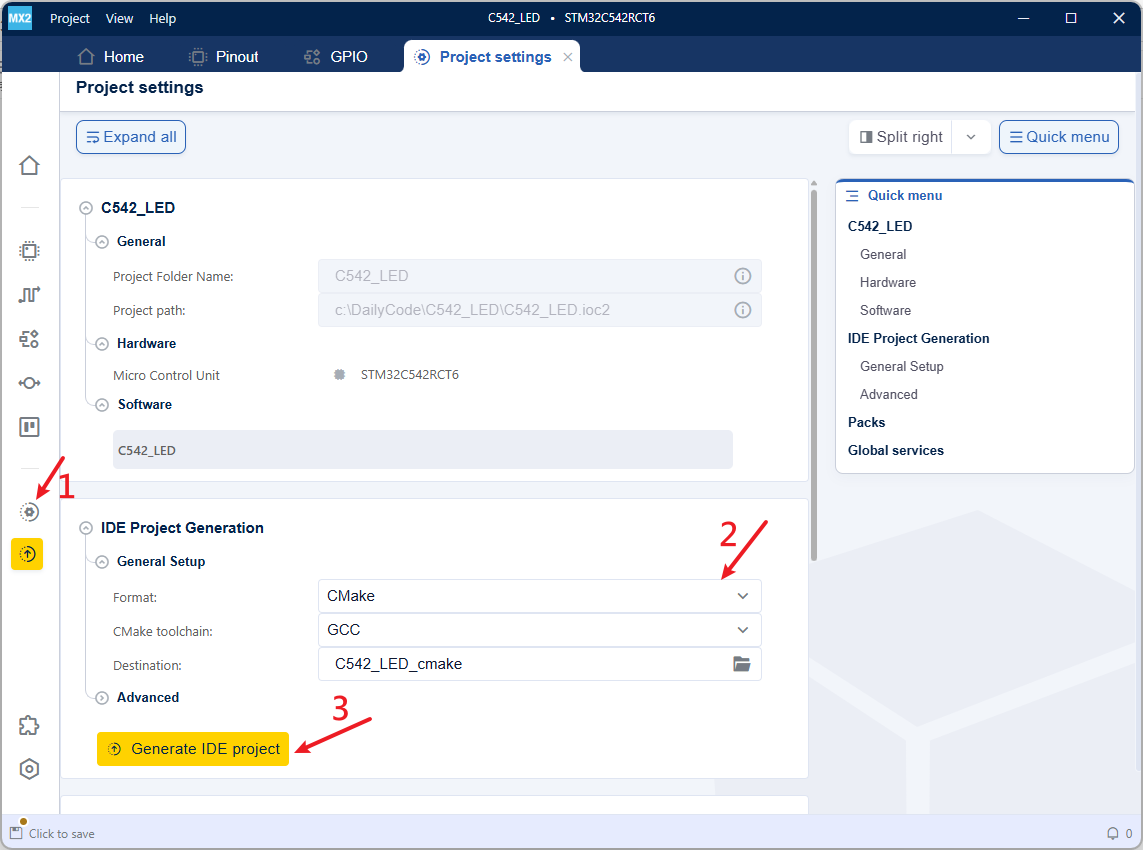Jump to Software in Quick menu
Screen dimensions: 1143x850
[885, 311]
